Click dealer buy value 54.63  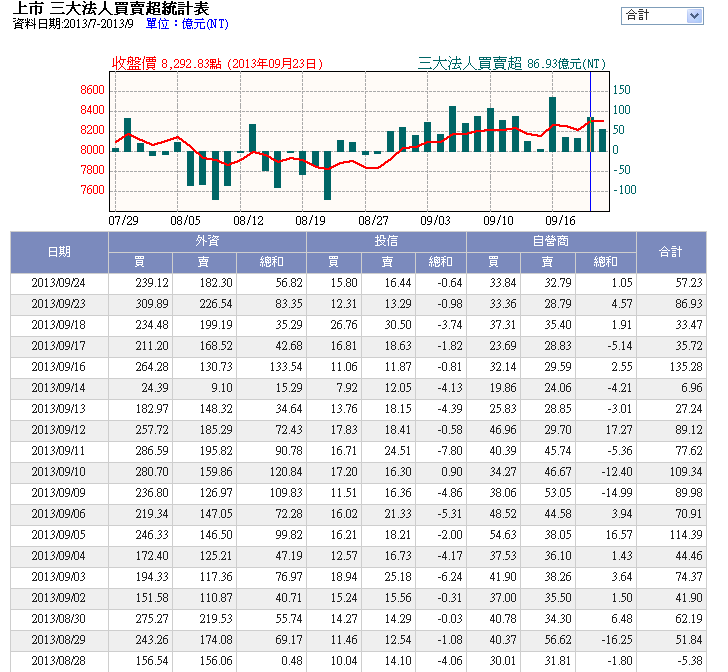pyautogui.click(x=503, y=535)
